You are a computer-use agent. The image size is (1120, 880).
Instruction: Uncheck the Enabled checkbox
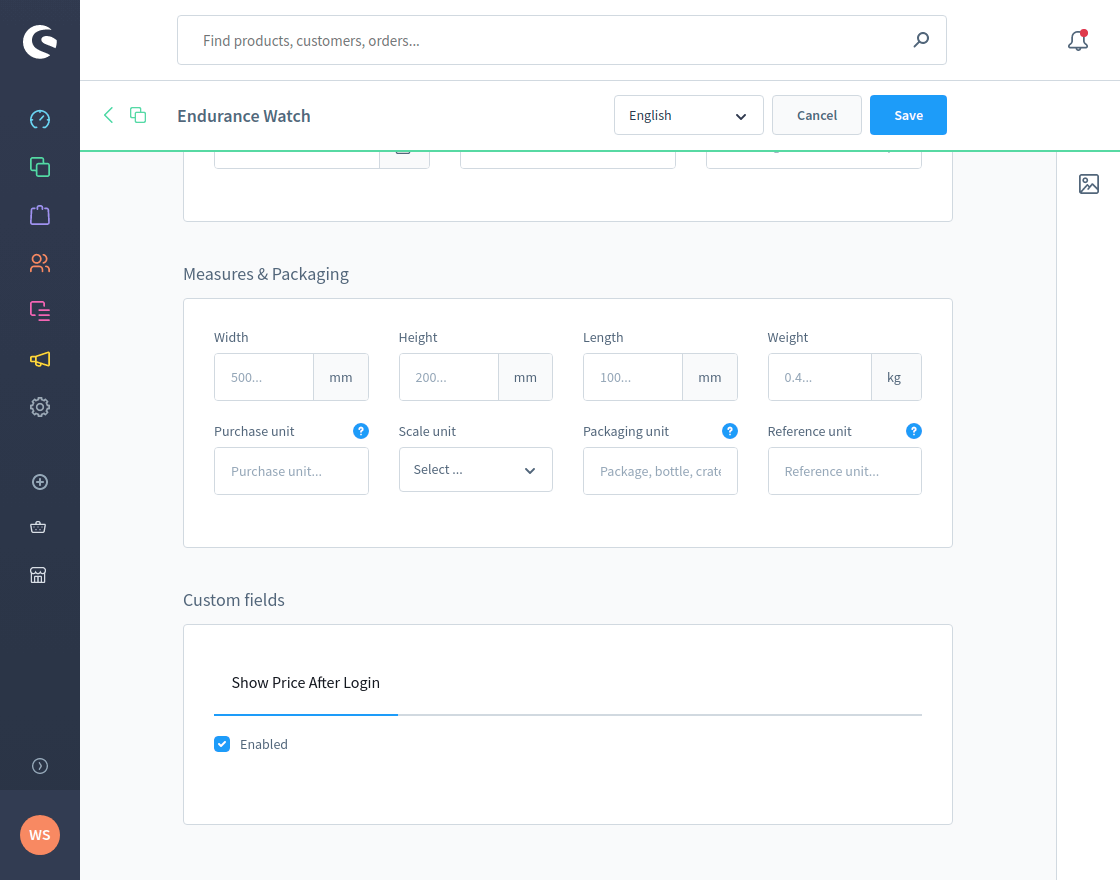pos(222,744)
